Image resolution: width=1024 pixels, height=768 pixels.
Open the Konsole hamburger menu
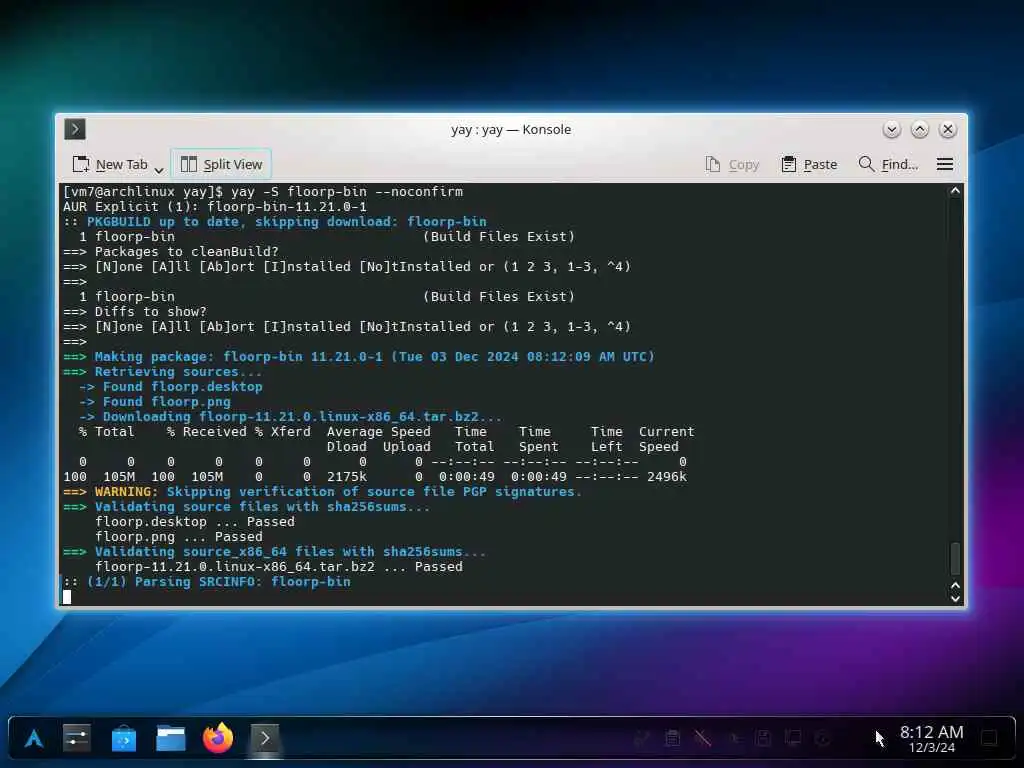[x=945, y=165]
